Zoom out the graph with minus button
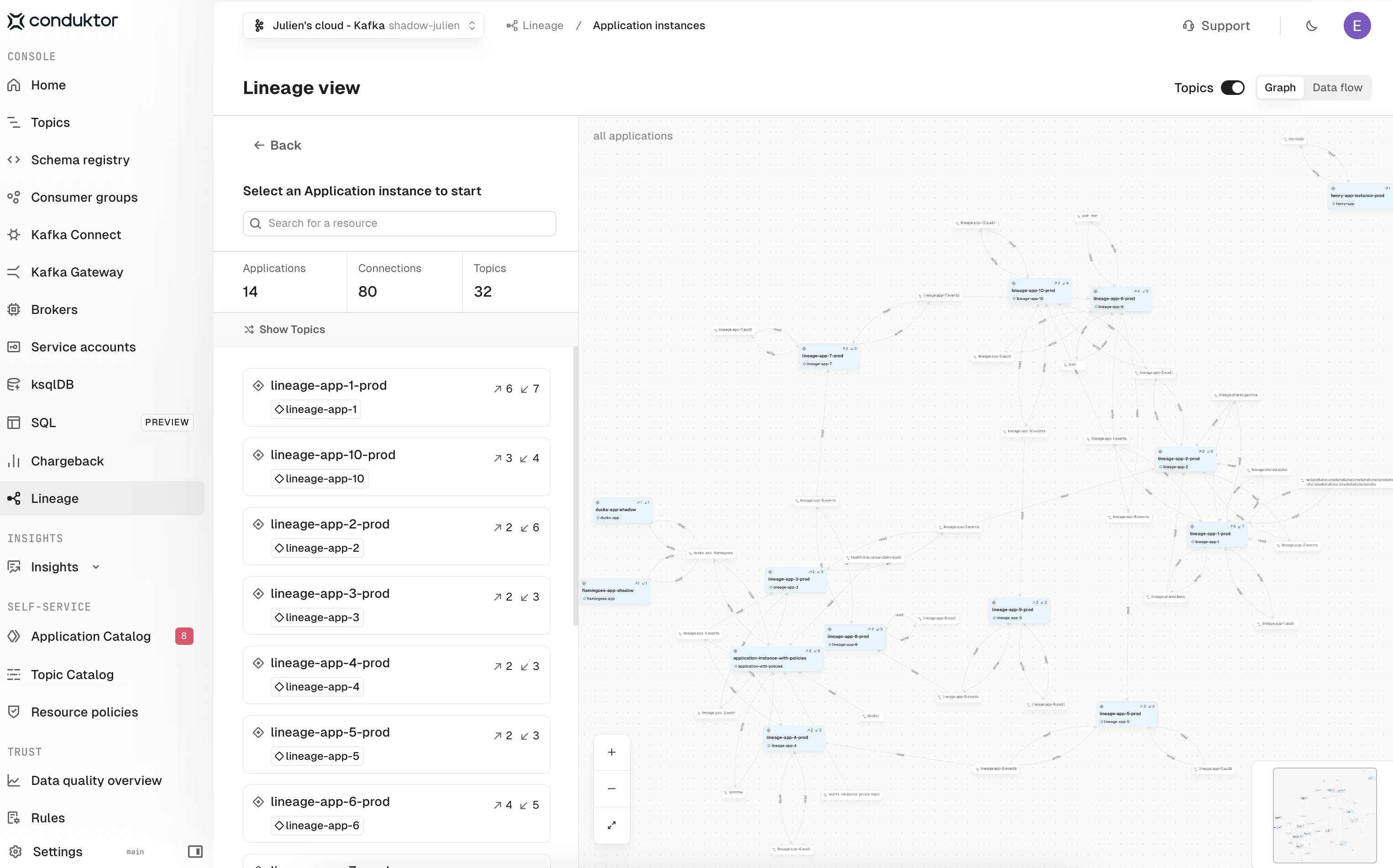1393x868 pixels. click(x=612, y=789)
